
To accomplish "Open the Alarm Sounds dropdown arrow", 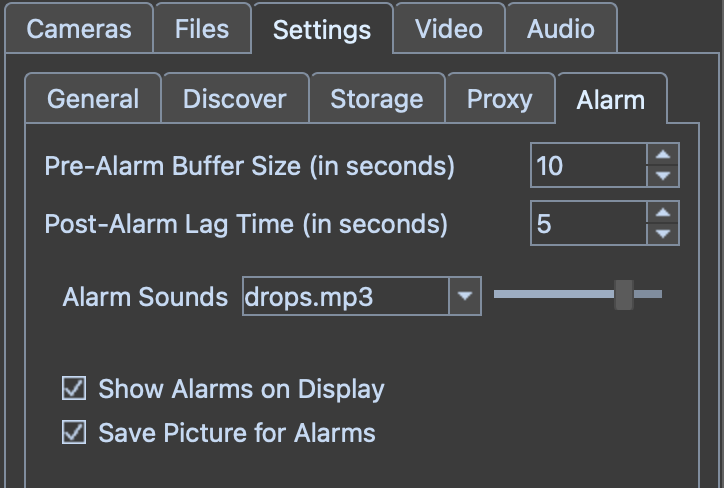I will (464, 297).
